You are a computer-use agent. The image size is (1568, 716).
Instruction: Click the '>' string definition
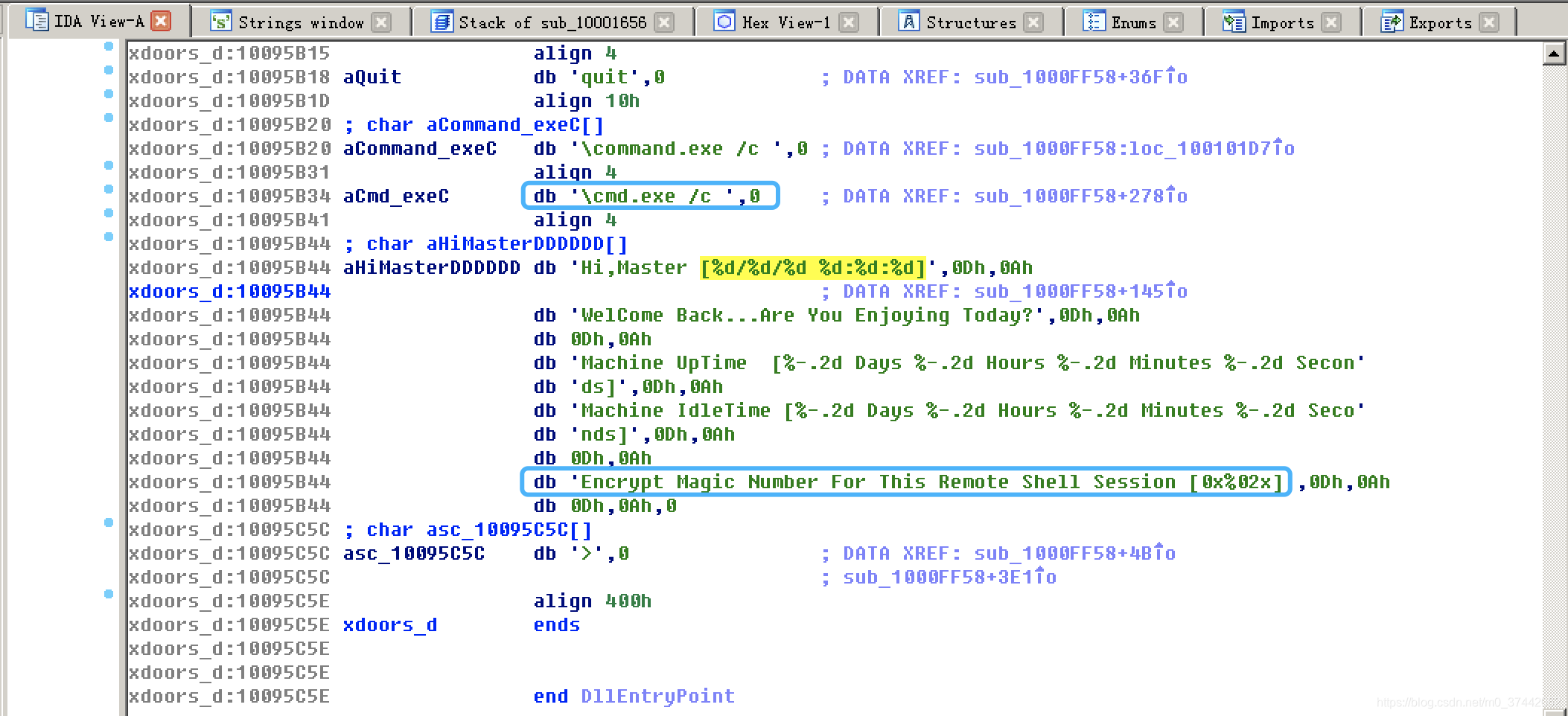click(x=581, y=553)
